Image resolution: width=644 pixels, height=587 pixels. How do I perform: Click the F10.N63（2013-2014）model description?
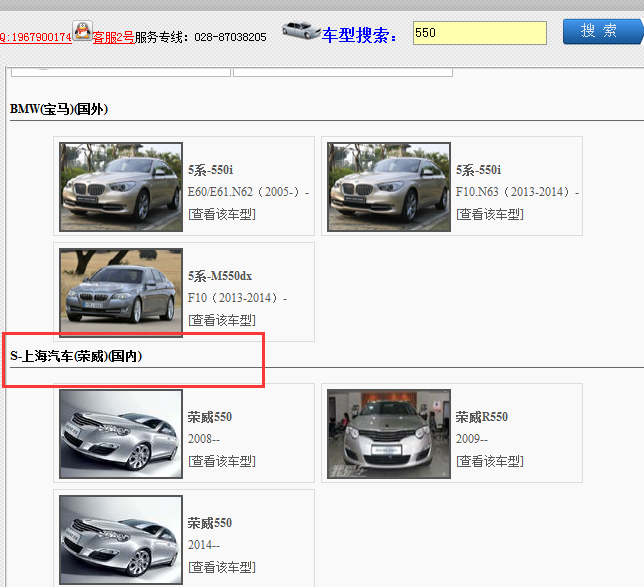(x=518, y=192)
